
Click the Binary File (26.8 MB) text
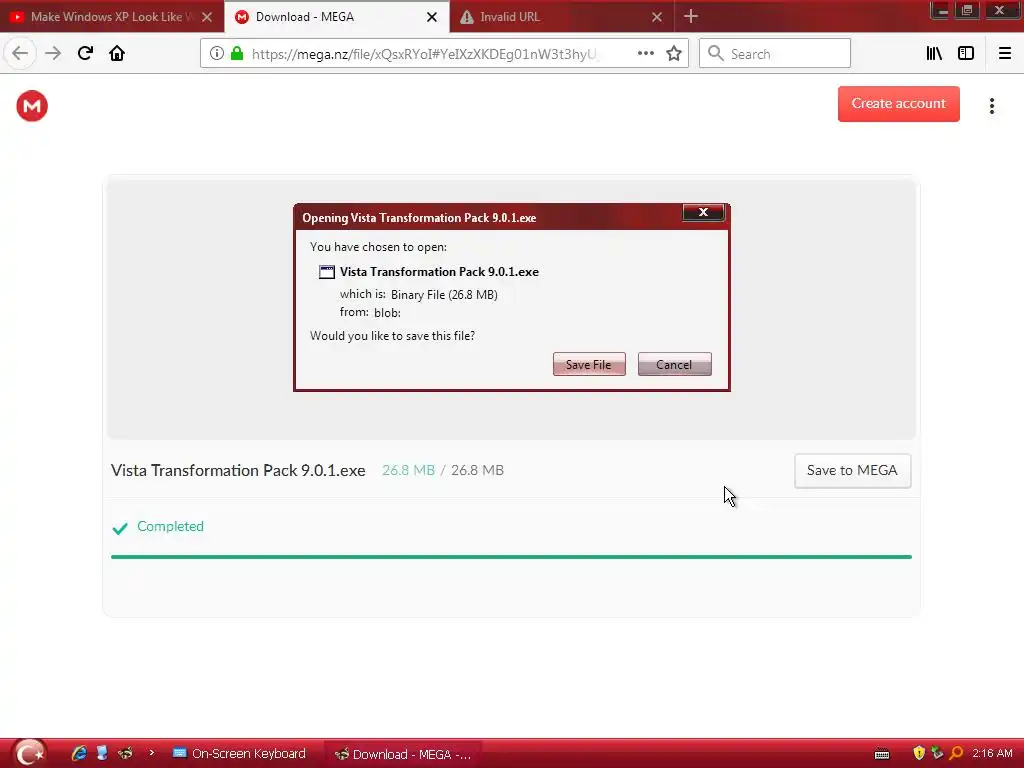coord(444,295)
